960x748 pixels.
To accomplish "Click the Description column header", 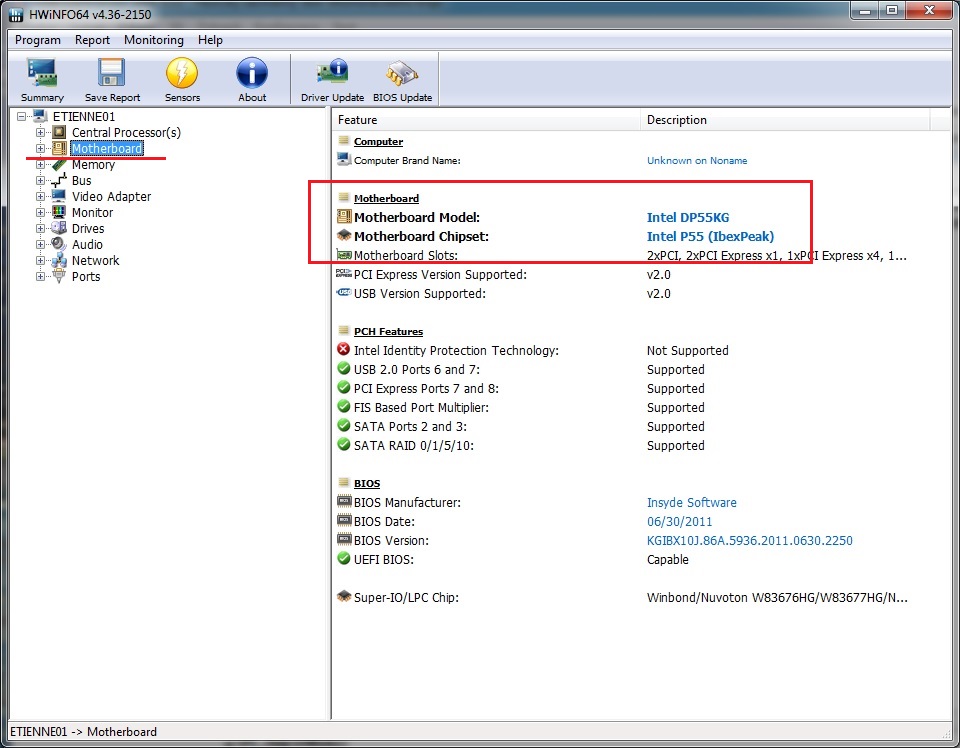I will click(786, 120).
